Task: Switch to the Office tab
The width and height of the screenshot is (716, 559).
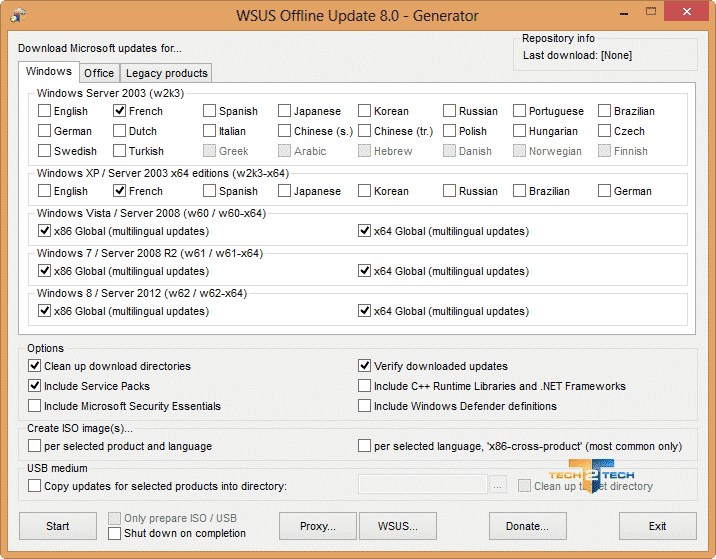Action: (x=99, y=73)
